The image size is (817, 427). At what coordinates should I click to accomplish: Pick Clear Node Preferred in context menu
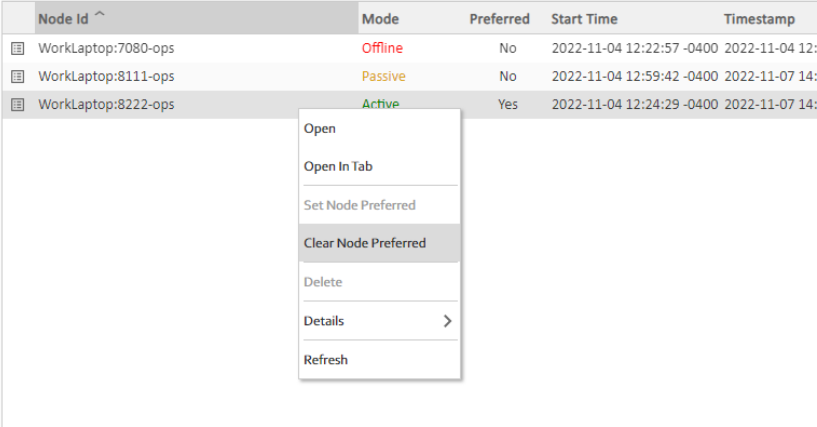(x=365, y=243)
